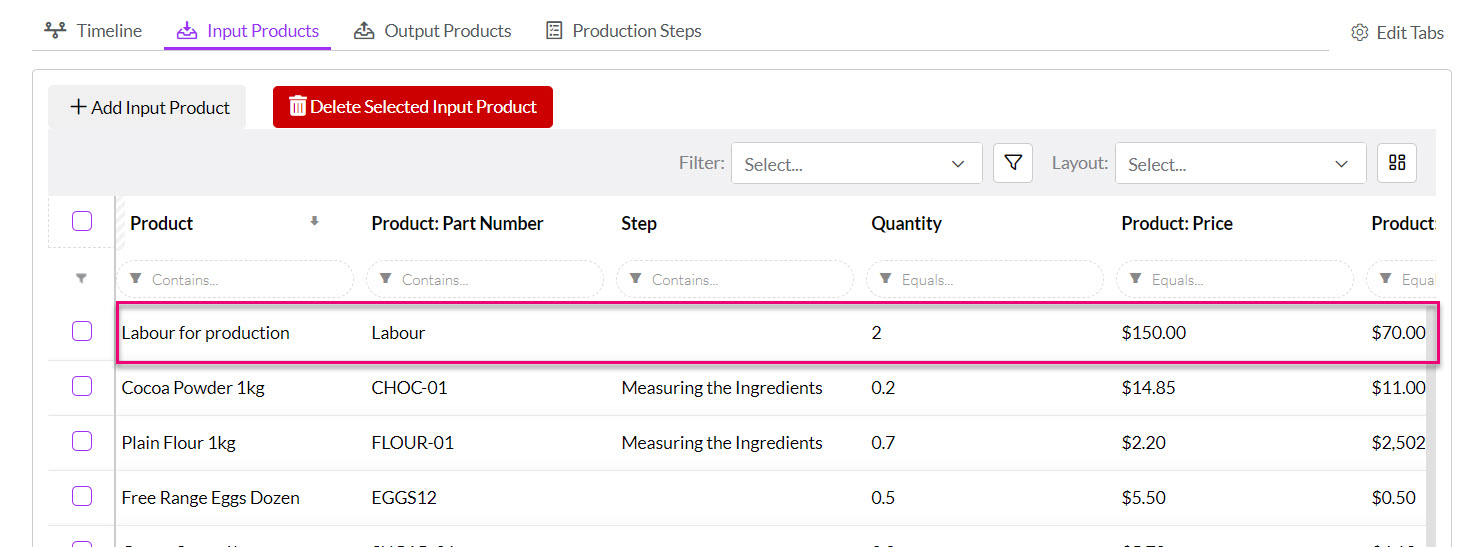
Task: Open the filter funnel icon button
Action: click(x=1012, y=163)
